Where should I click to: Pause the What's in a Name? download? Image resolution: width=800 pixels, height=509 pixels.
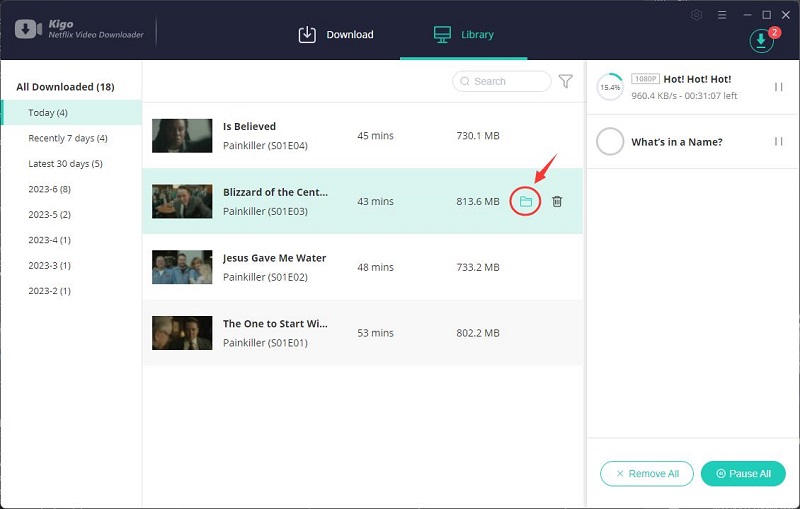pyautogui.click(x=779, y=141)
